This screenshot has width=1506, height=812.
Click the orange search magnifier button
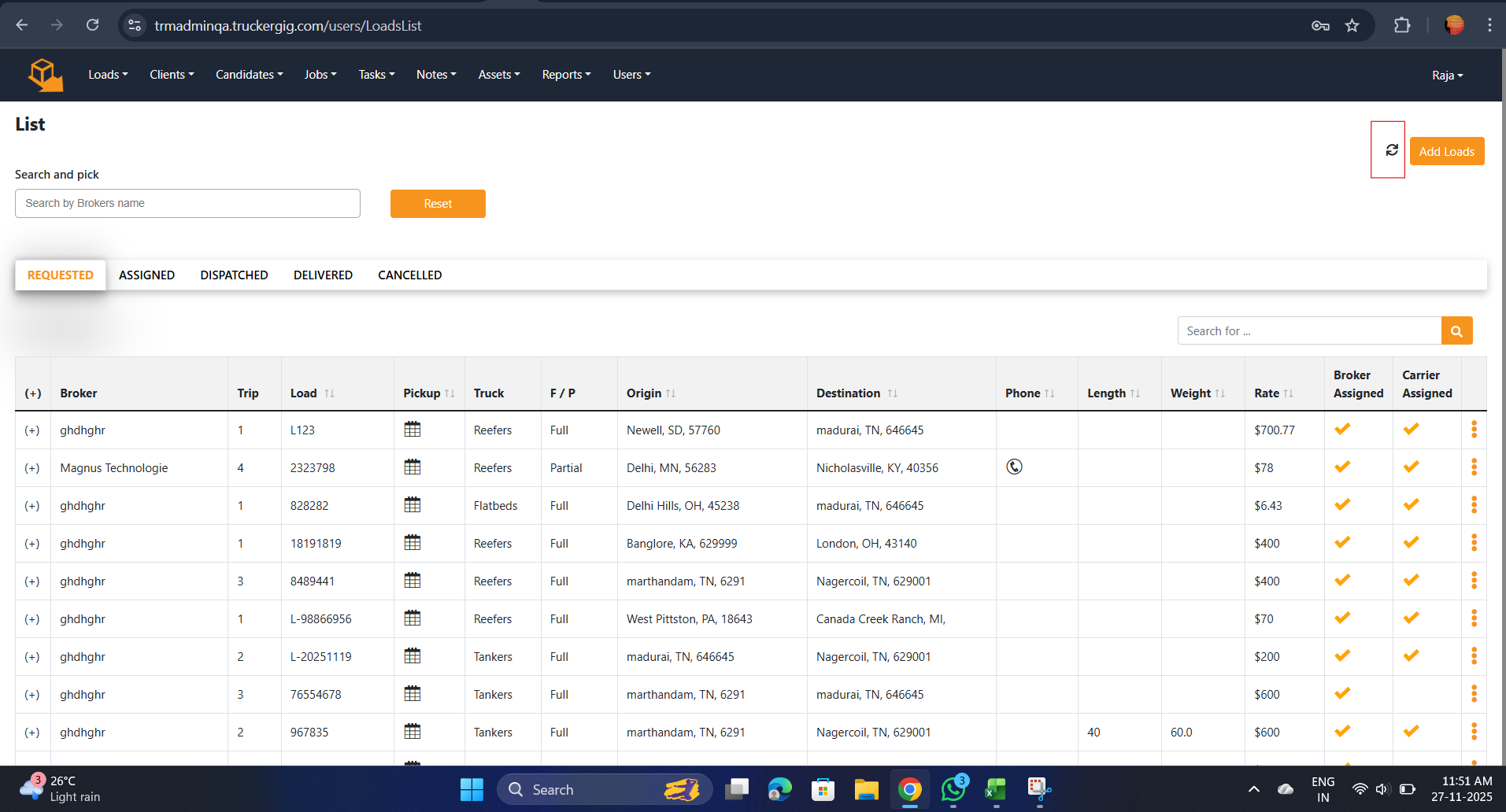1456,331
